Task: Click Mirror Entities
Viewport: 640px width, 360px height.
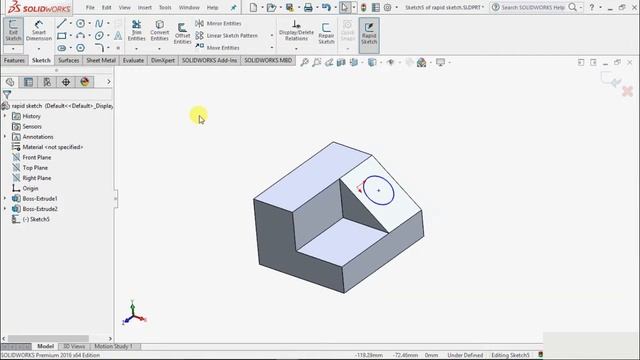Action: point(218,24)
